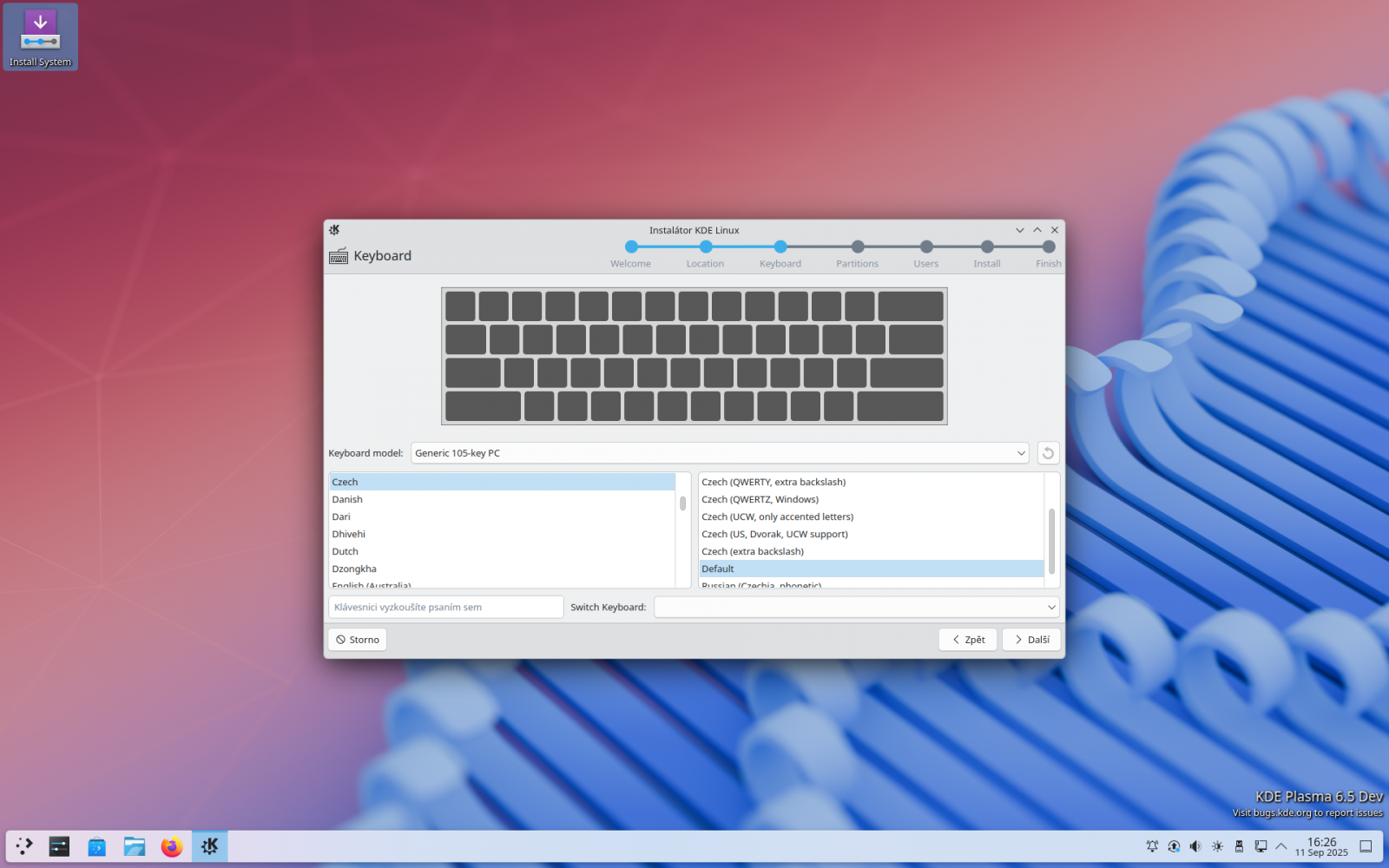Pick Dutch from the layout list
Image resolution: width=1389 pixels, height=868 pixels.
click(502, 551)
